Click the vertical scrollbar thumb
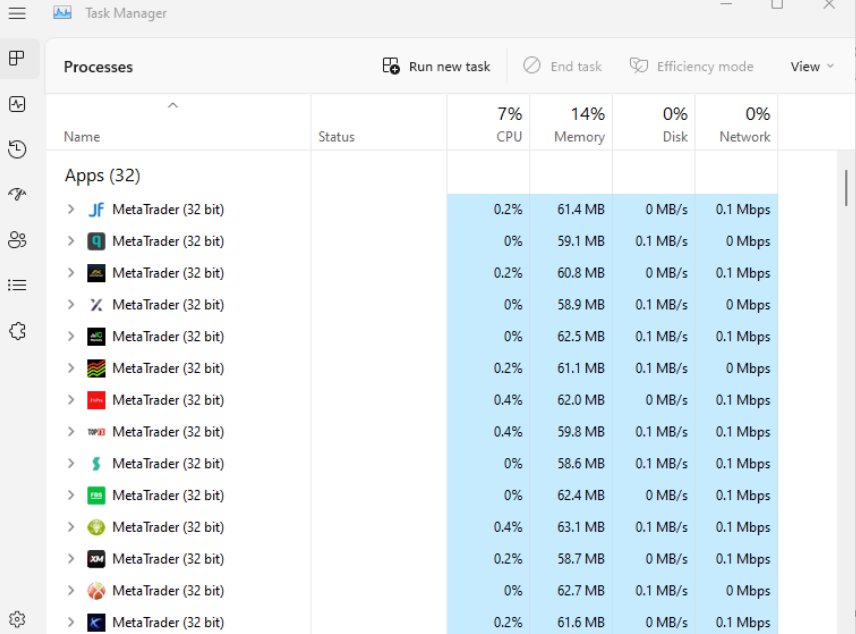The height and width of the screenshot is (634, 856). click(x=846, y=188)
